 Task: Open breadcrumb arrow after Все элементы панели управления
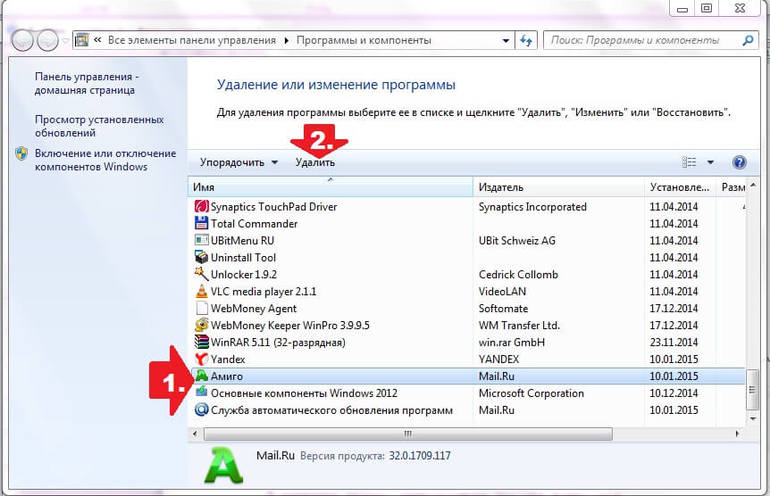click(286, 40)
